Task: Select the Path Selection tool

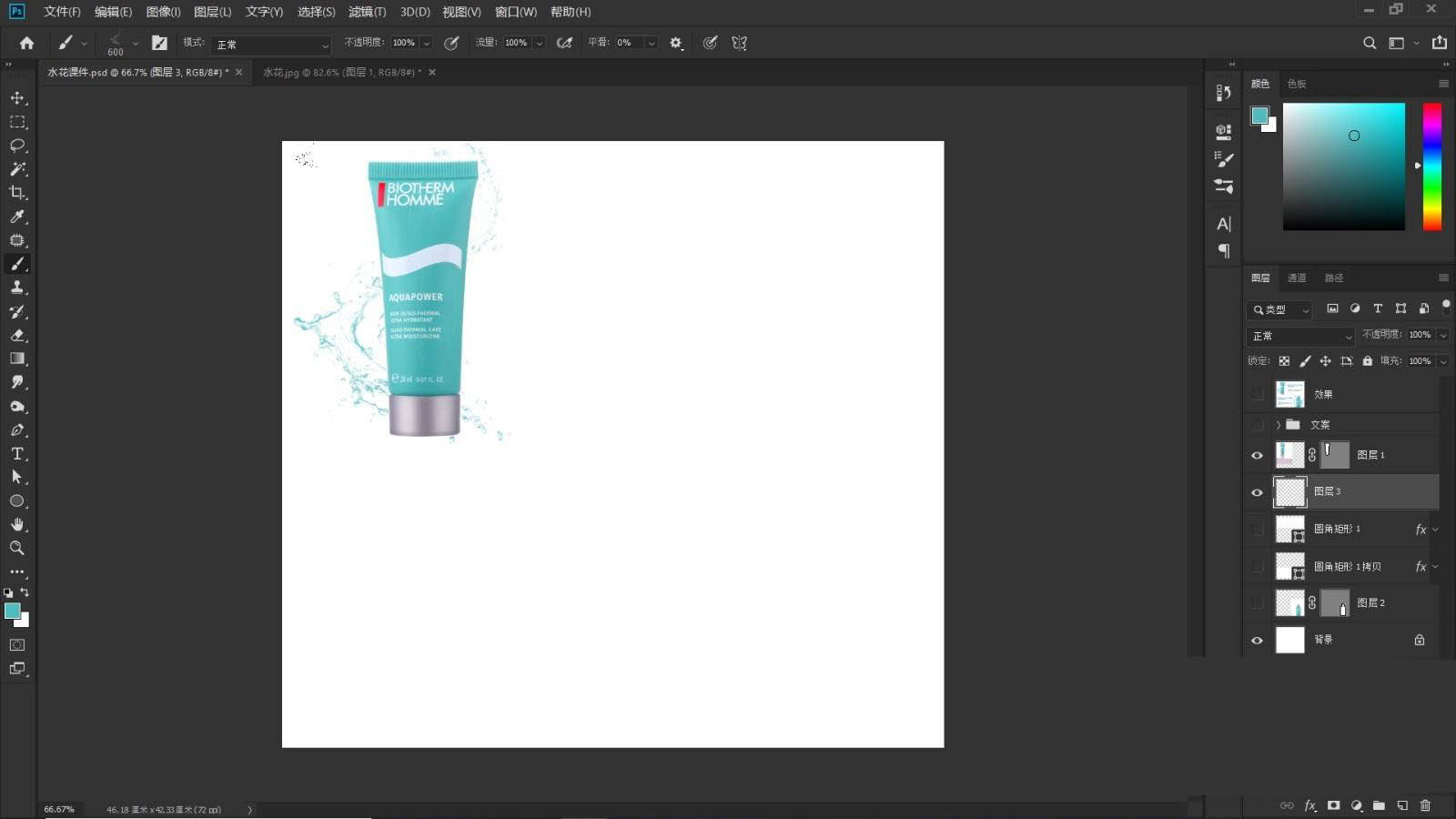Action: (x=17, y=477)
